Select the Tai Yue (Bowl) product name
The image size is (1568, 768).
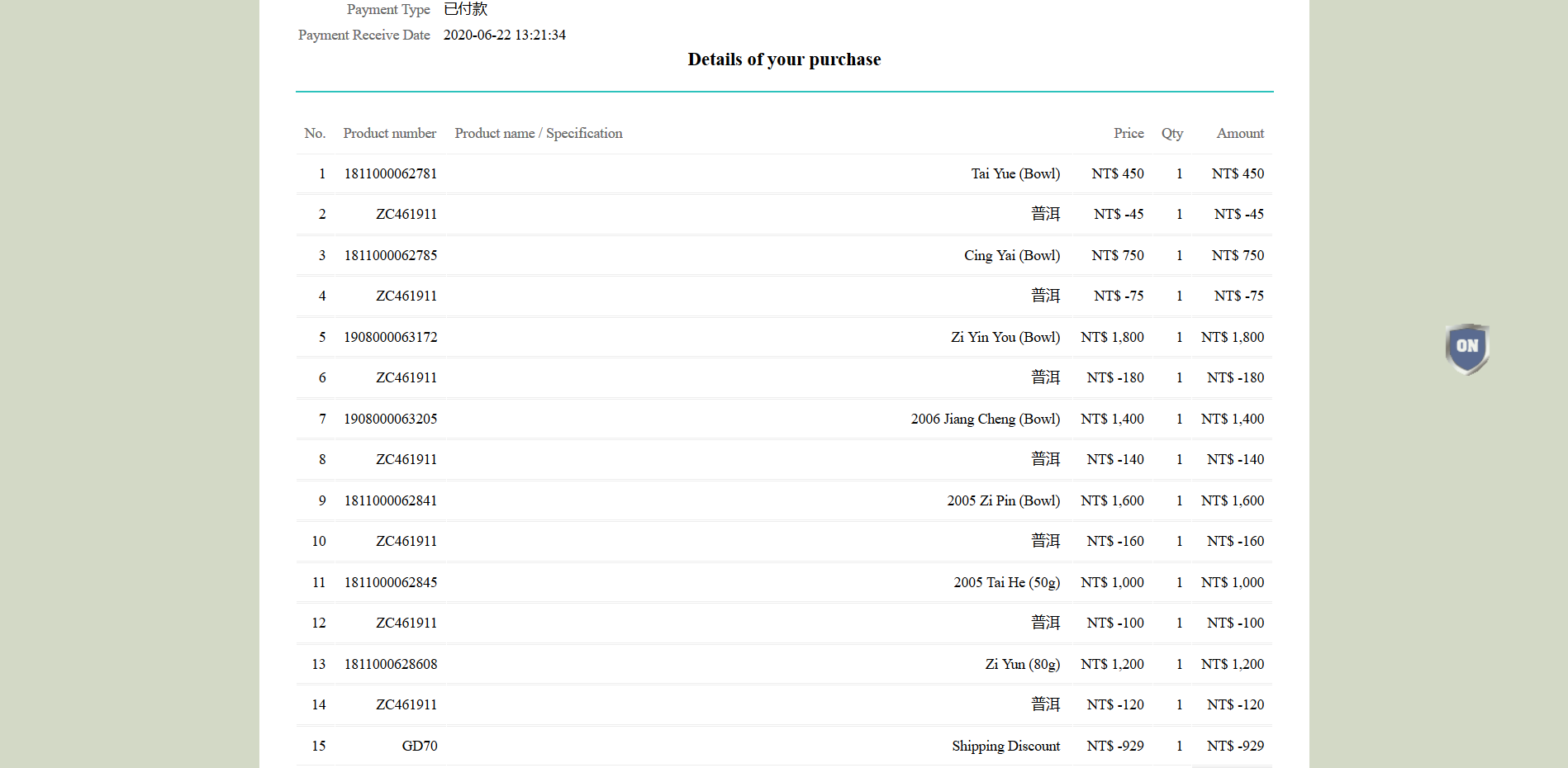(1015, 174)
